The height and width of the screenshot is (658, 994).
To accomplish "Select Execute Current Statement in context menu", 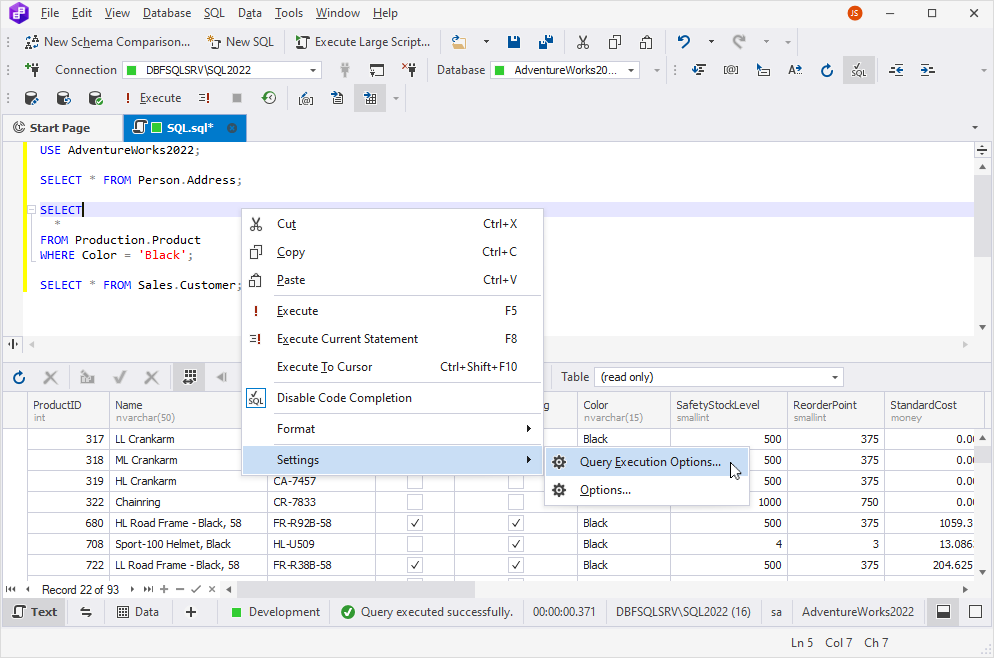I will click(392, 339).
